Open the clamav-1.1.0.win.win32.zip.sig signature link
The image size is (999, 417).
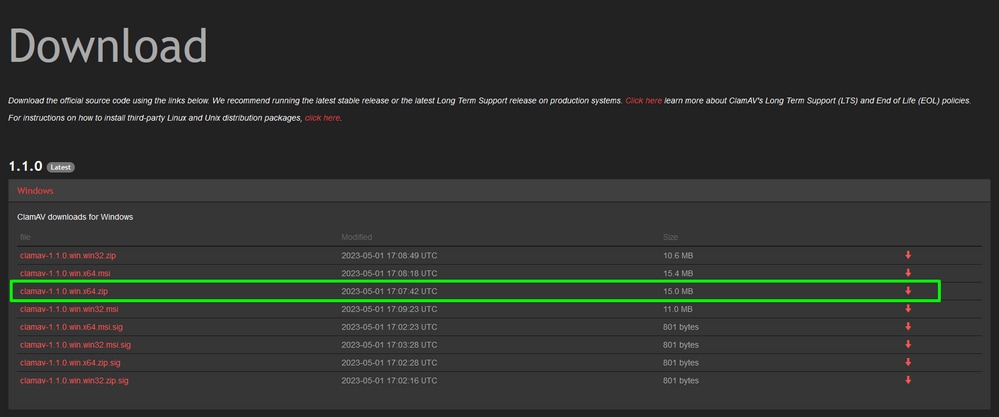click(74, 380)
